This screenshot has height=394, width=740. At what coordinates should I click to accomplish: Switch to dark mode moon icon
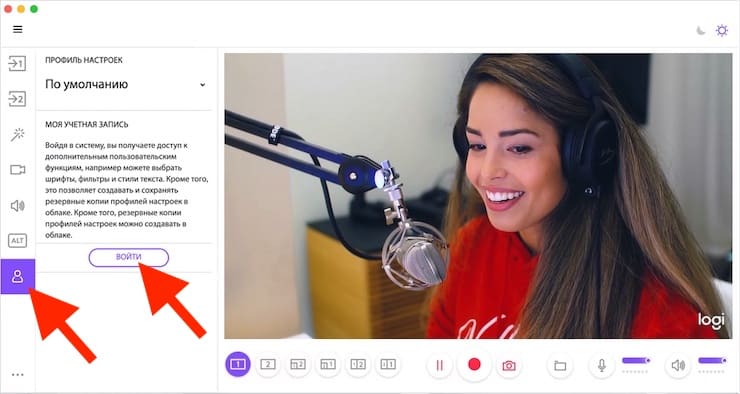point(701,31)
